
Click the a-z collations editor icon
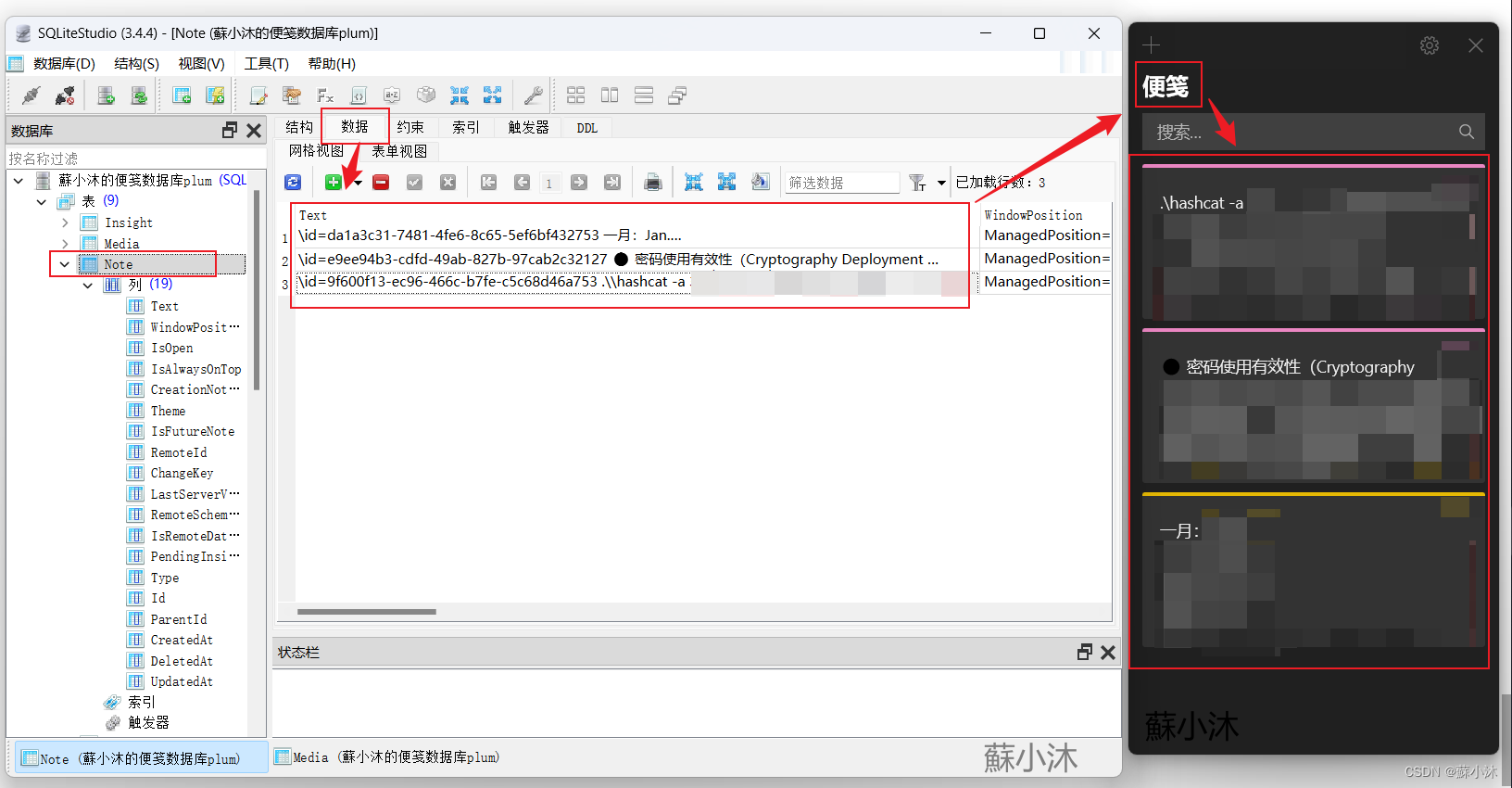[392, 95]
